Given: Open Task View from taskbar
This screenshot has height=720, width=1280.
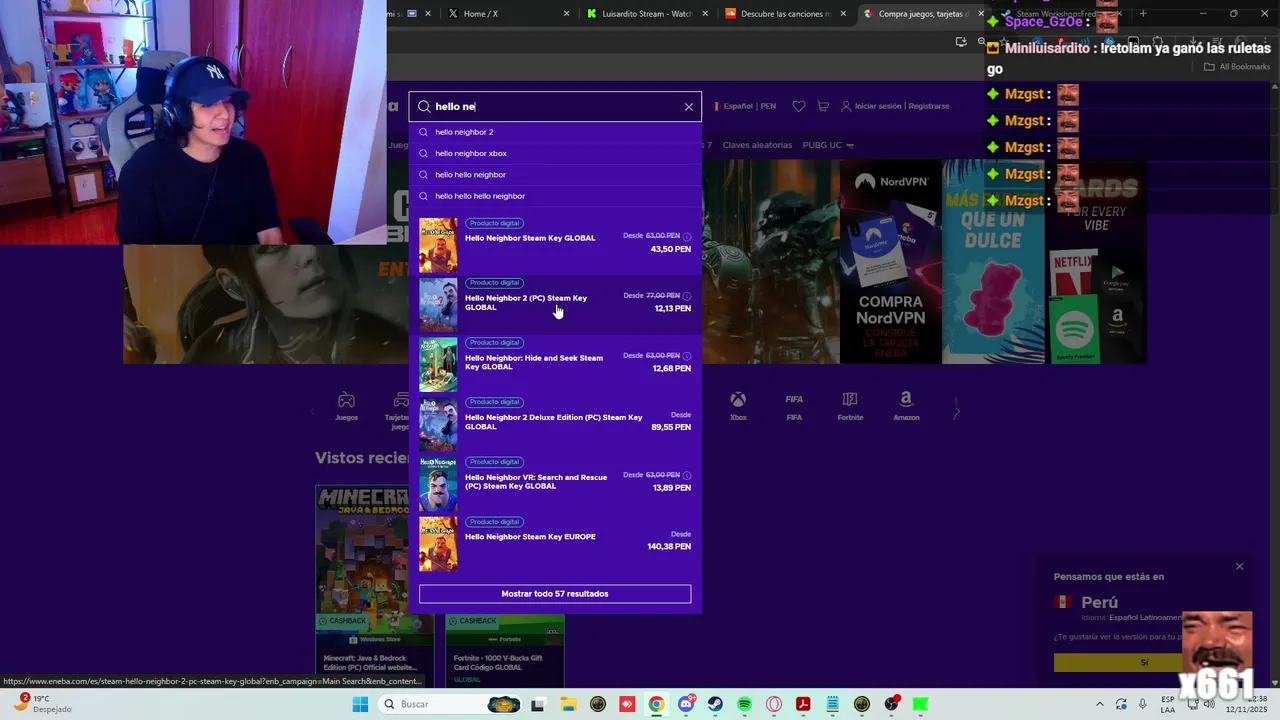Looking at the screenshot, I should pyautogui.click(x=537, y=704).
